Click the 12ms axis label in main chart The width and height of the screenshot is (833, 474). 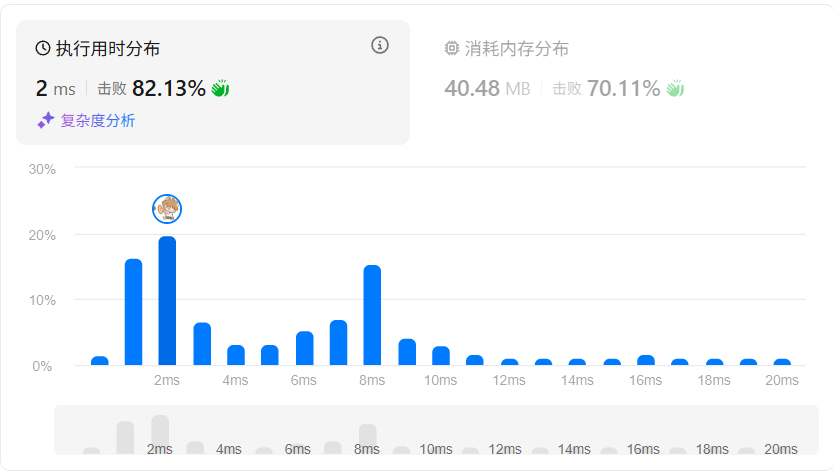coord(508,380)
